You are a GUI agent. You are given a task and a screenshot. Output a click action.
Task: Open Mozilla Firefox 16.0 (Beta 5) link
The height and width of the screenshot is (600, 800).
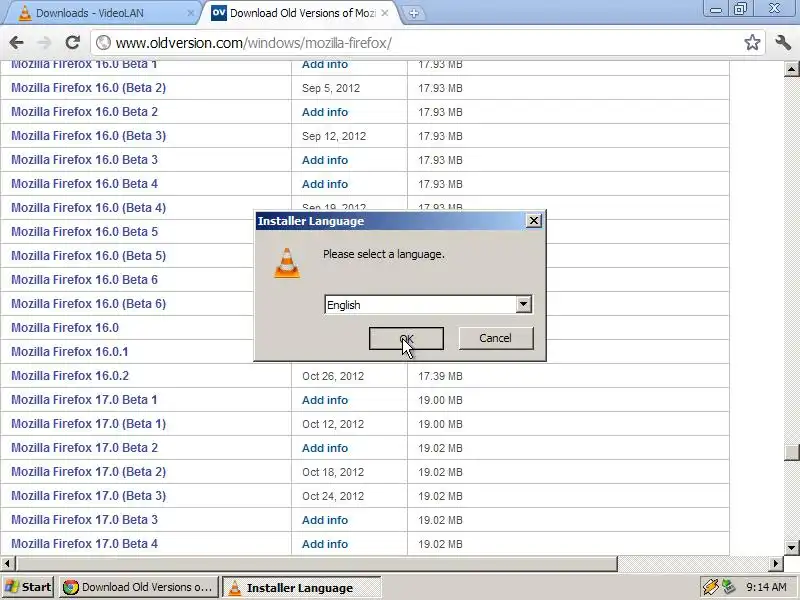88,256
